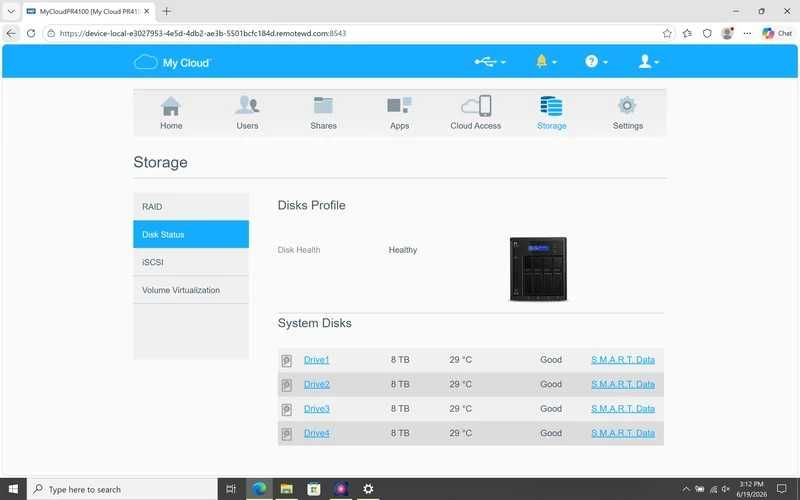
Task: Click the Good status of Drive4
Action: tap(551, 433)
